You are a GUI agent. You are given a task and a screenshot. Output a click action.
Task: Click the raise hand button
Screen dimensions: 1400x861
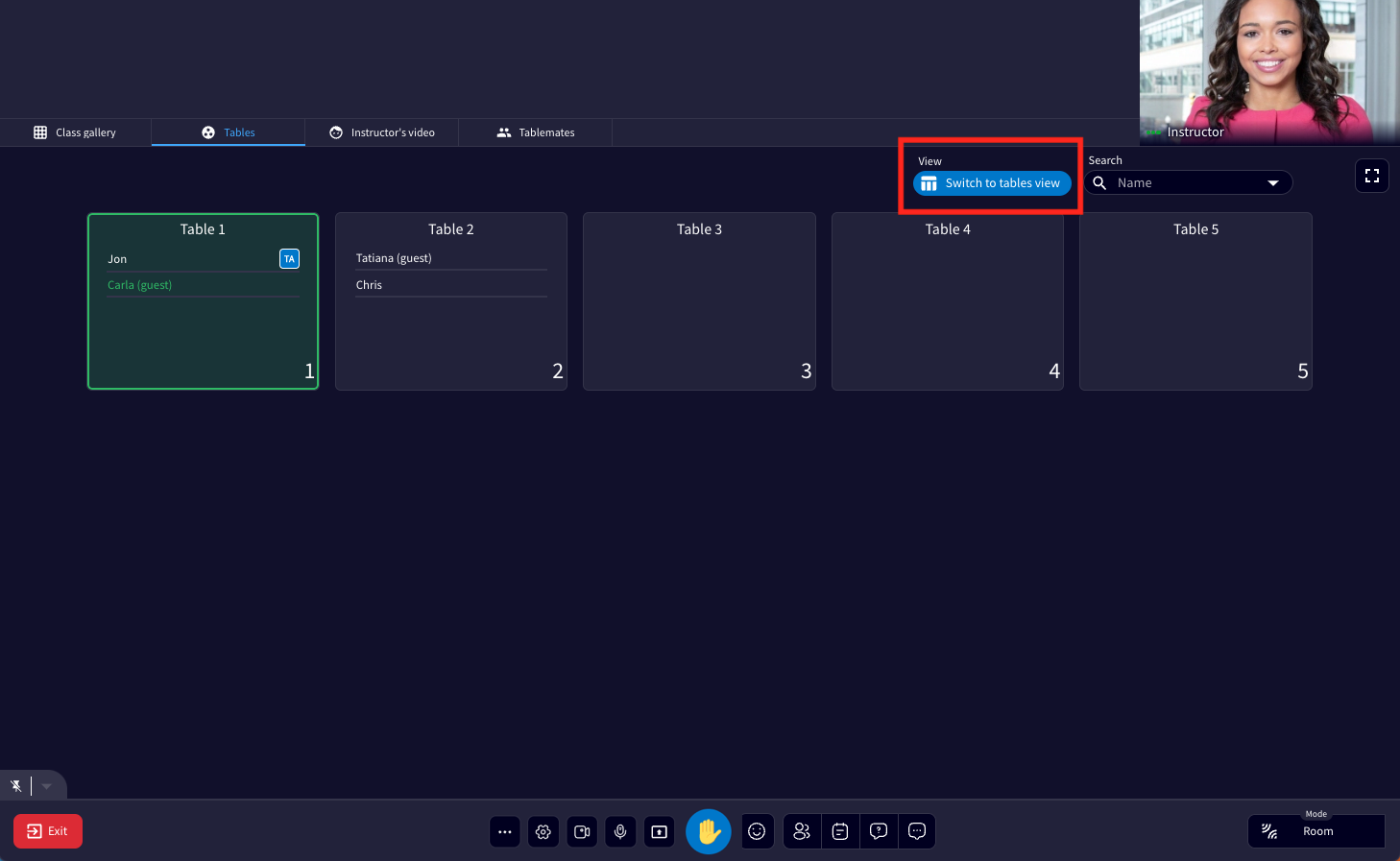point(709,831)
